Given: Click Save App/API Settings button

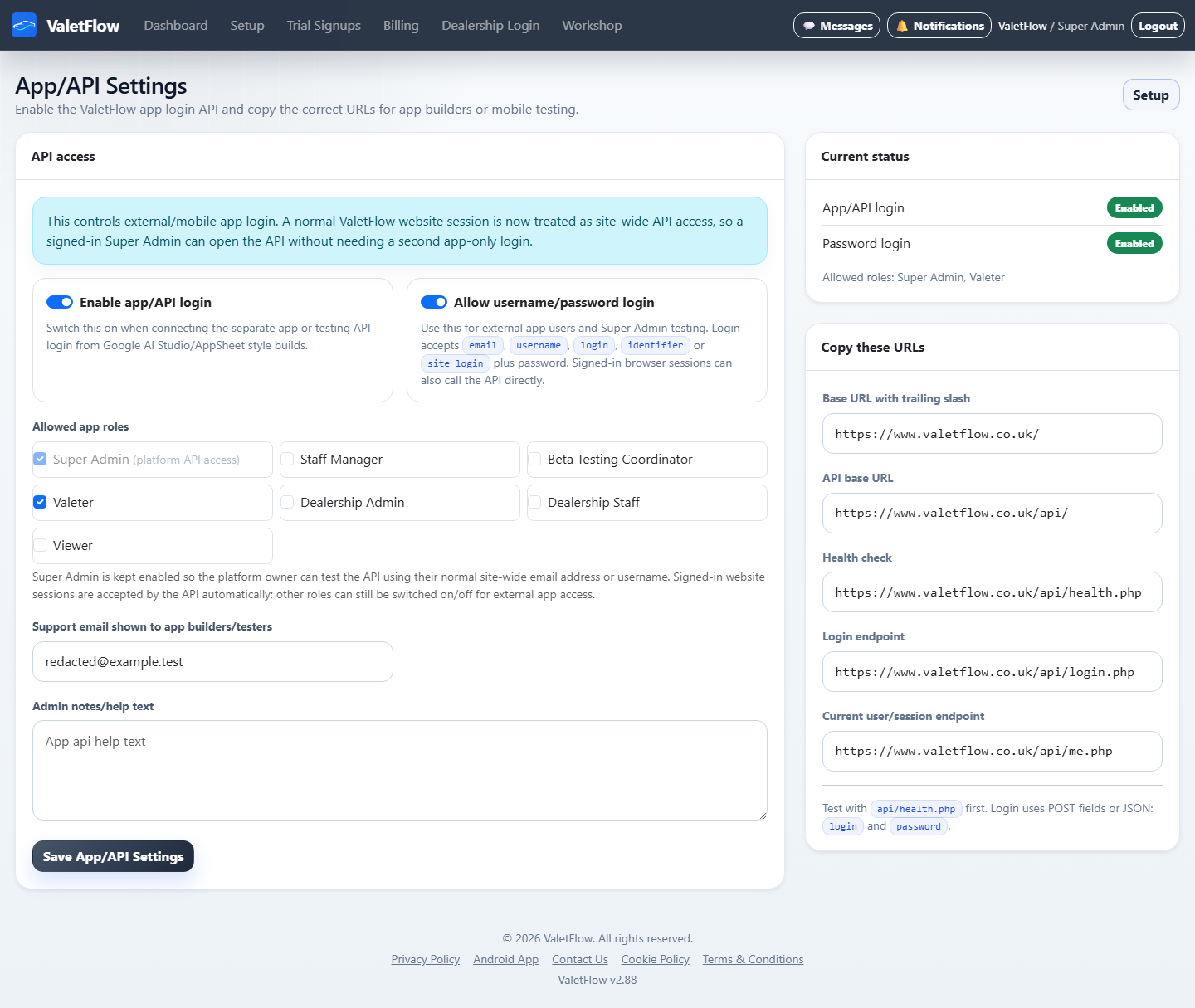Looking at the screenshot, I should click(x=113, y=856).
